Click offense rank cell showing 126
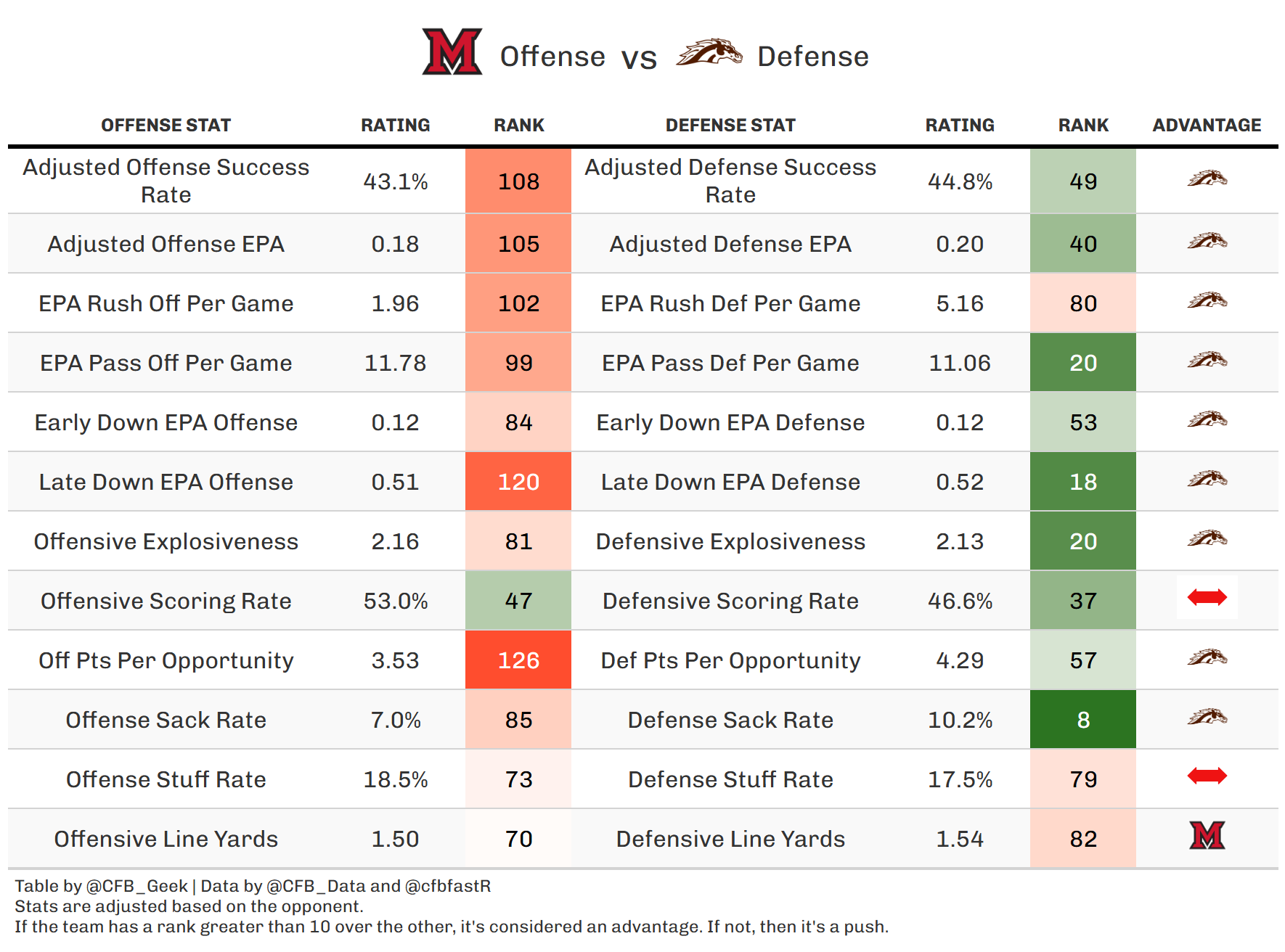The height and width of the screenshot is (952, 1285). coord(518,660)
